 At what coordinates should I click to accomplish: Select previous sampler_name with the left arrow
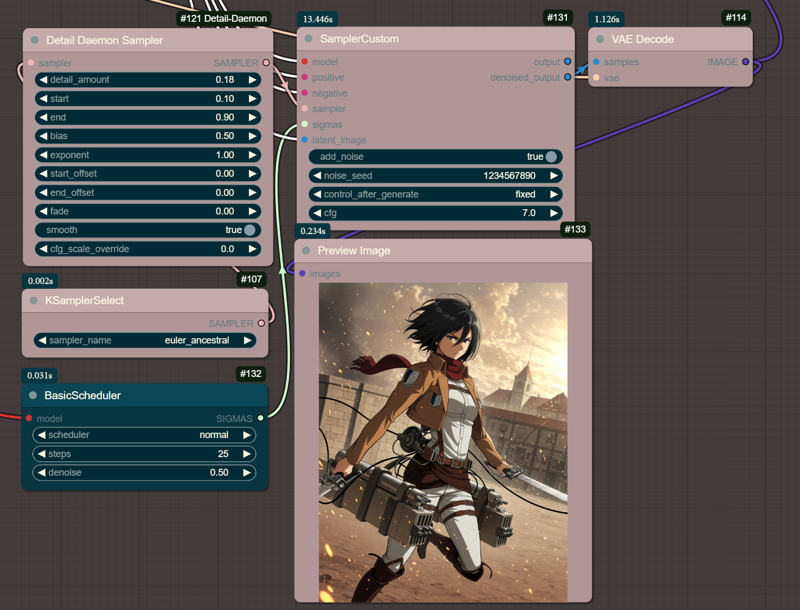pos(42,340)
